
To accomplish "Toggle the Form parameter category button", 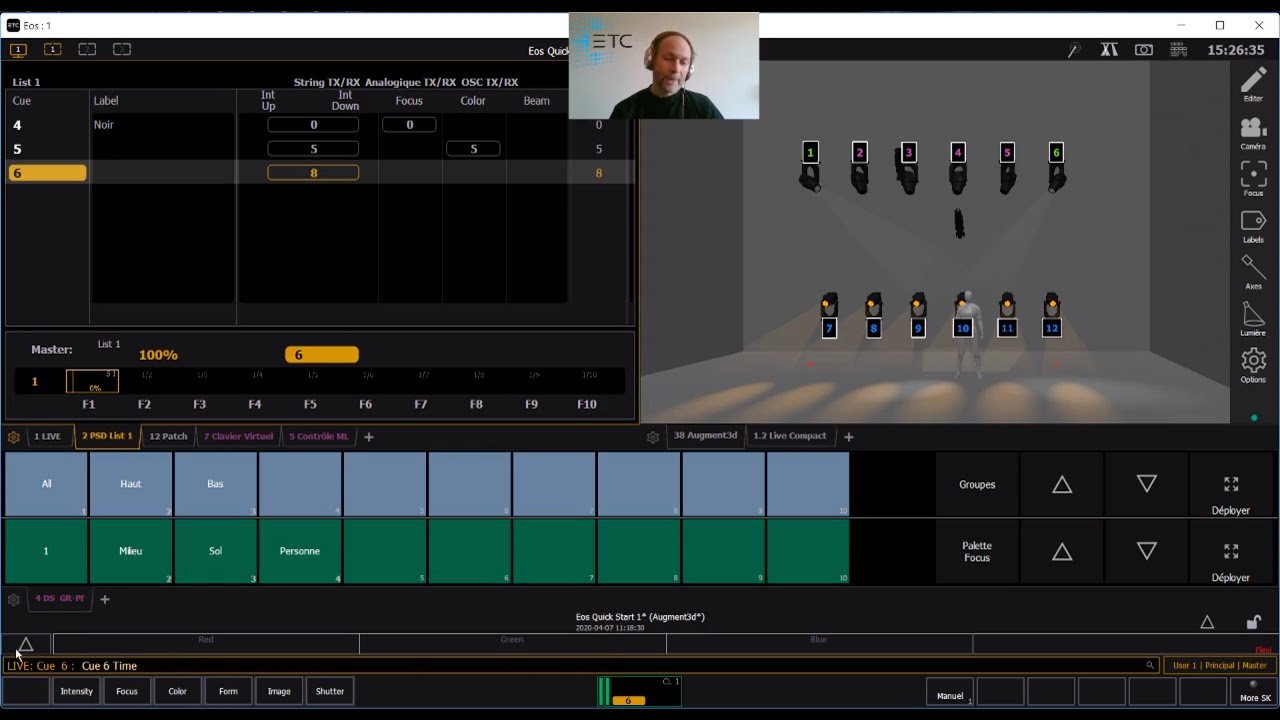I will 228,691.
